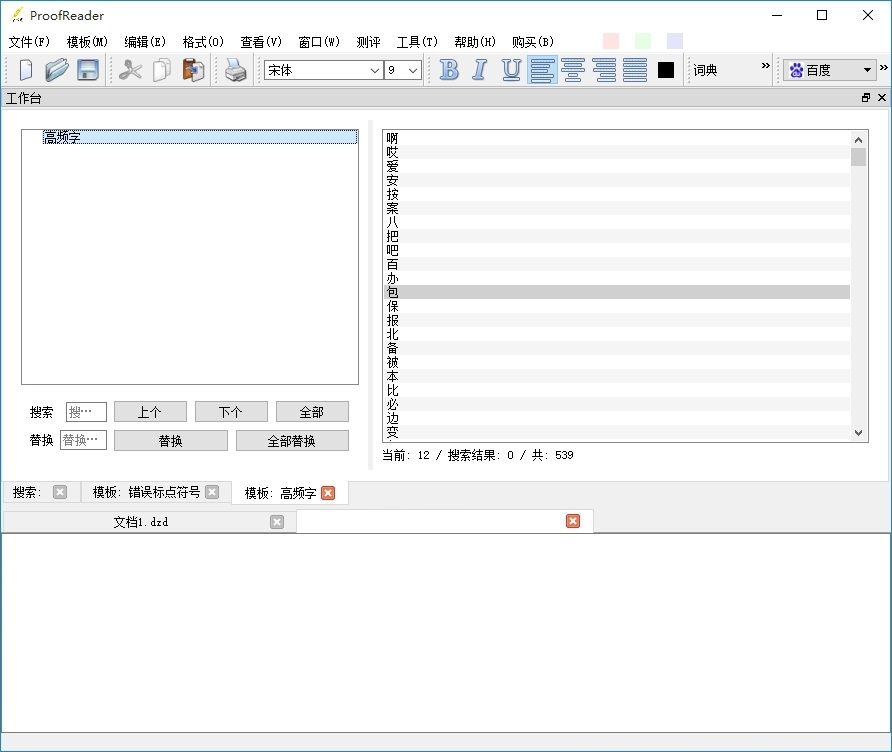892x752 pixels.
Task: Click inside the document editing area
Action: tap(445, 633)
